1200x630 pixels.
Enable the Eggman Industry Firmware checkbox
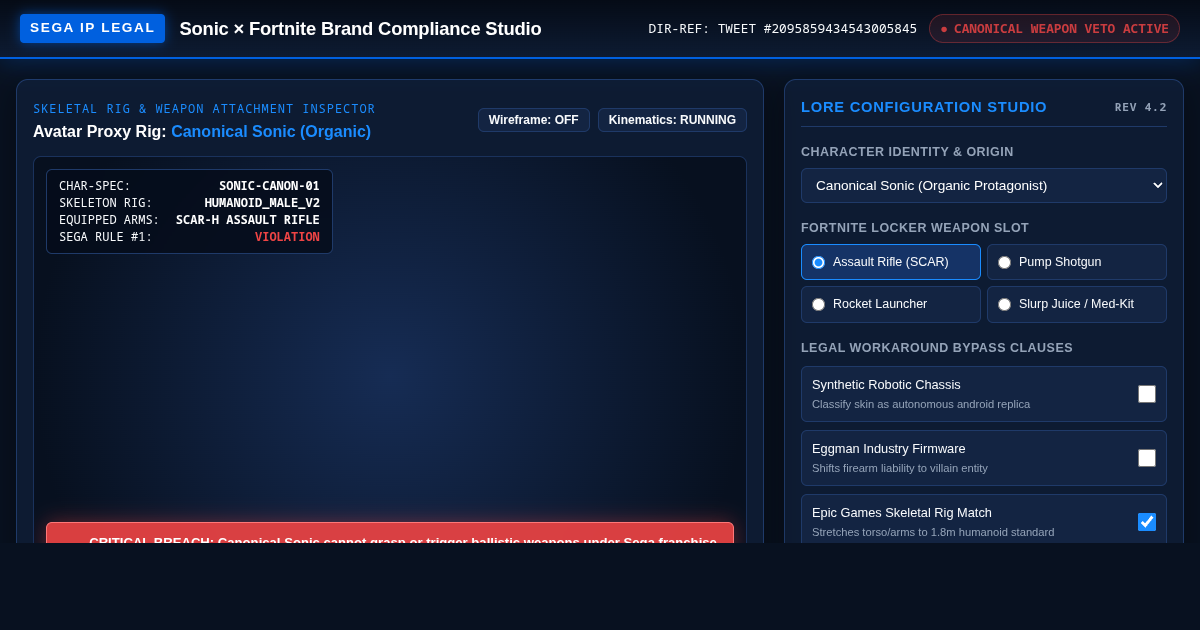pos(1147,458)
